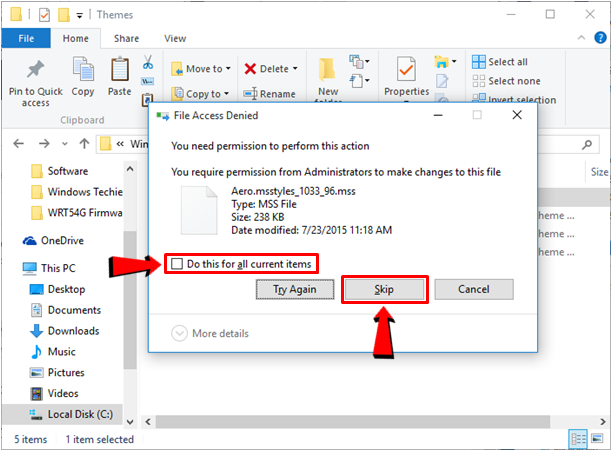Click the search magnifier icon
Viewport: 612px width, 451px height.
pyautogui.click(x=587, y=145)
